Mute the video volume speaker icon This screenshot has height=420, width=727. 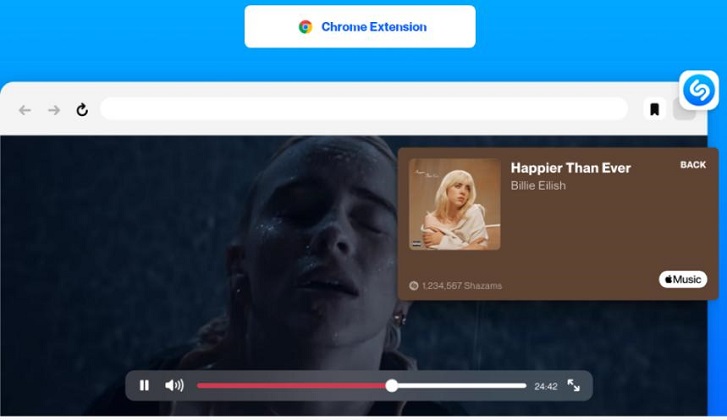coord(174,385)
